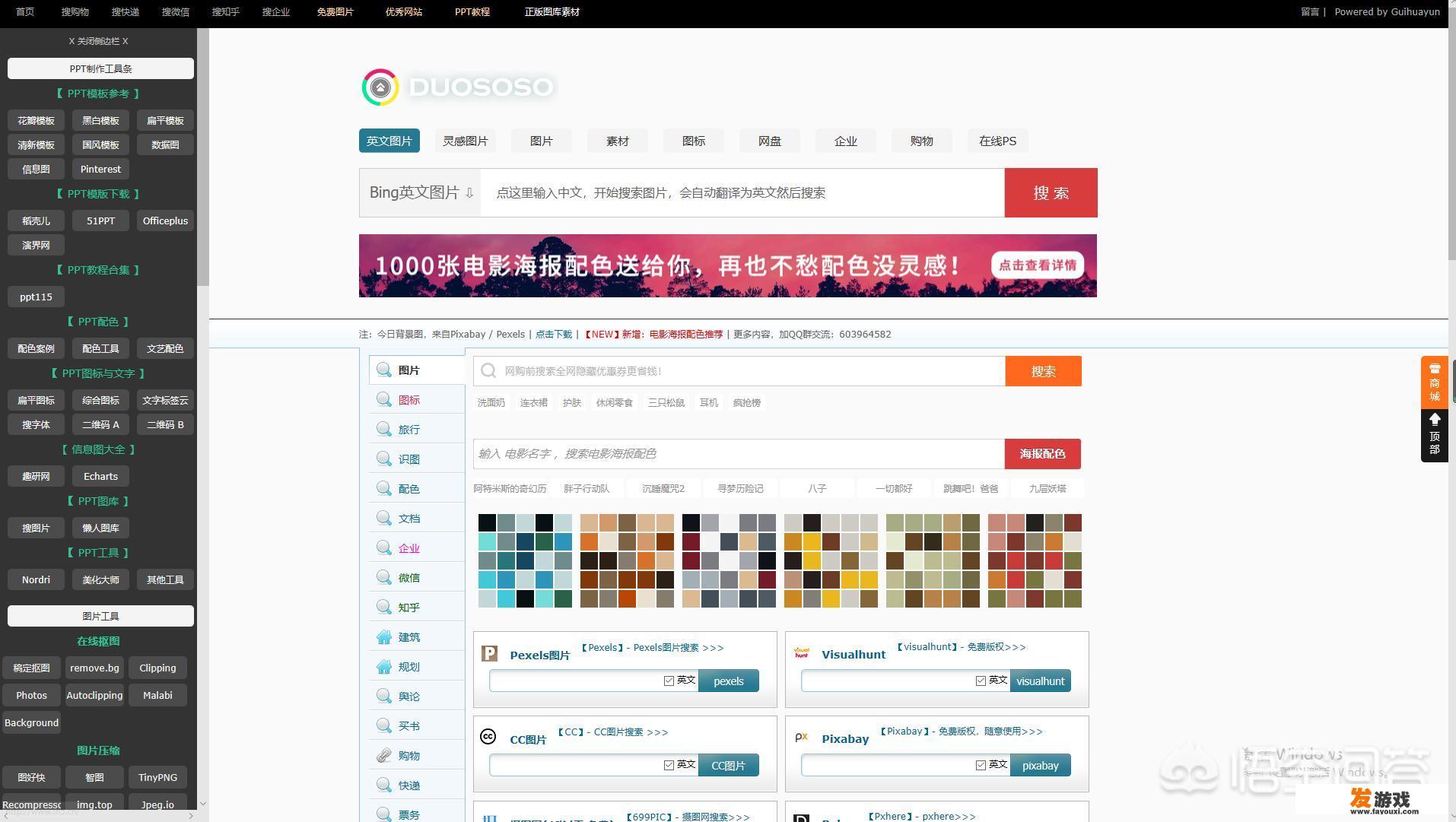Click the Visualhunt logo icon
The height and width of the screenshot is (822, 1456).
(801, 653)
